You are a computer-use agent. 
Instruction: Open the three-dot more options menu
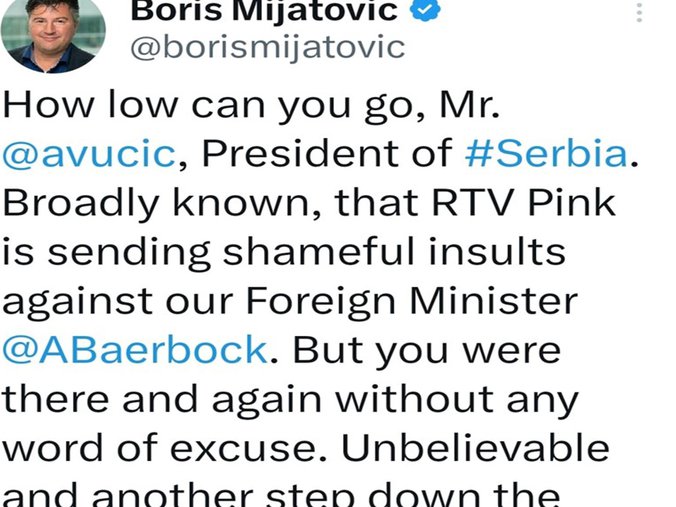(639, 12)
